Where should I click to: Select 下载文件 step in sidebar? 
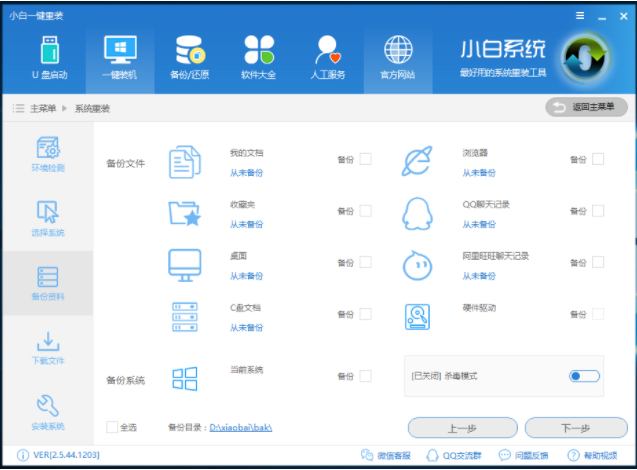47,347
